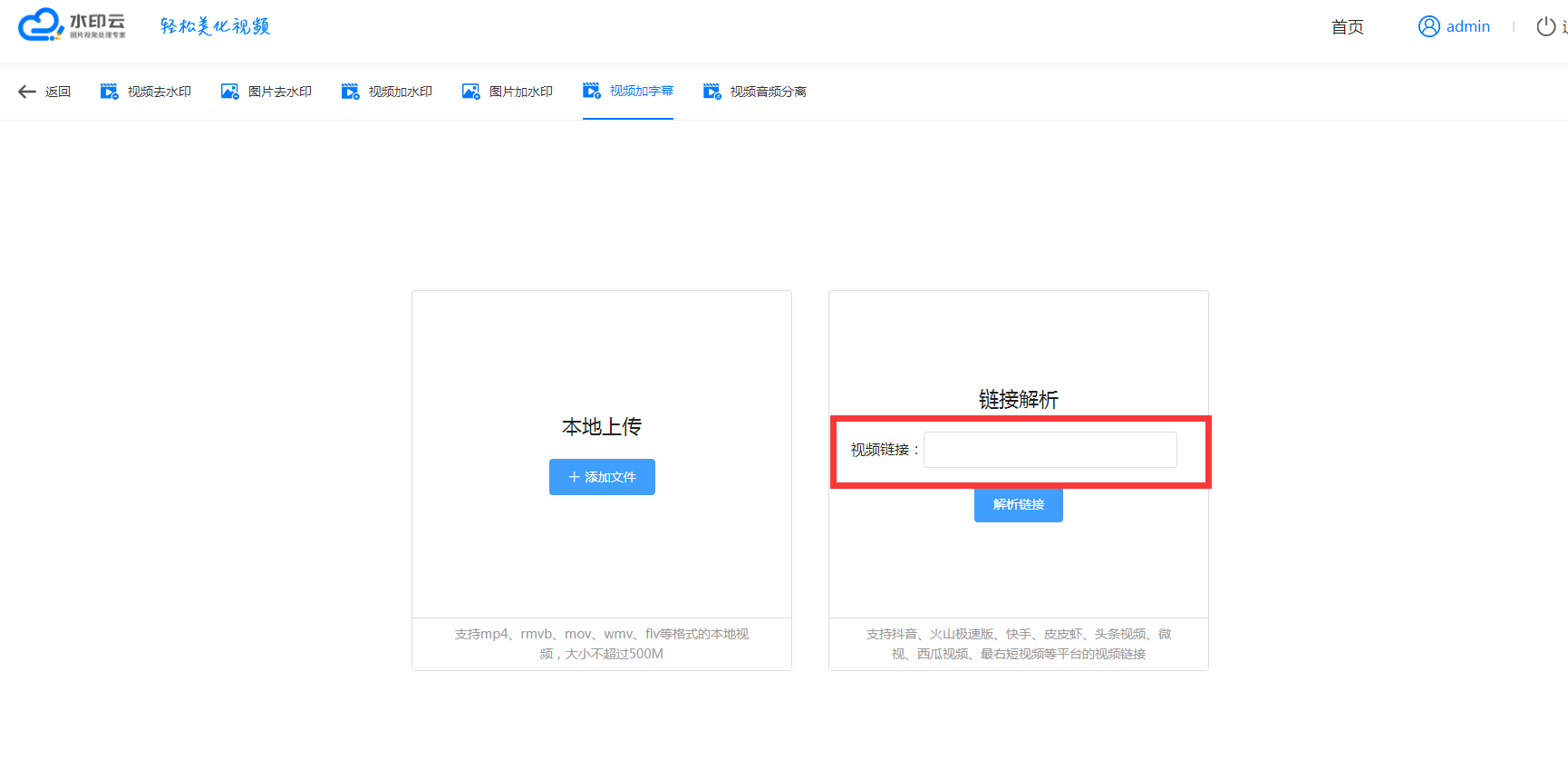Image resolution: width=1568 pixels, height=759 pixels.
Task: Click the 返回 back link
Action: (x=44, y=92)
